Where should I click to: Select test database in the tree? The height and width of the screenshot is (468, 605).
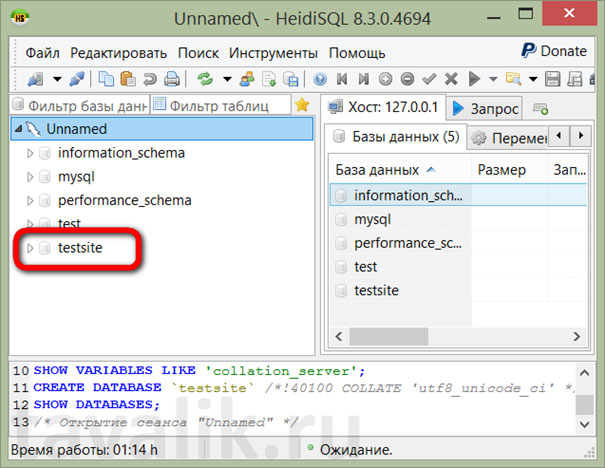pos(69,224)
